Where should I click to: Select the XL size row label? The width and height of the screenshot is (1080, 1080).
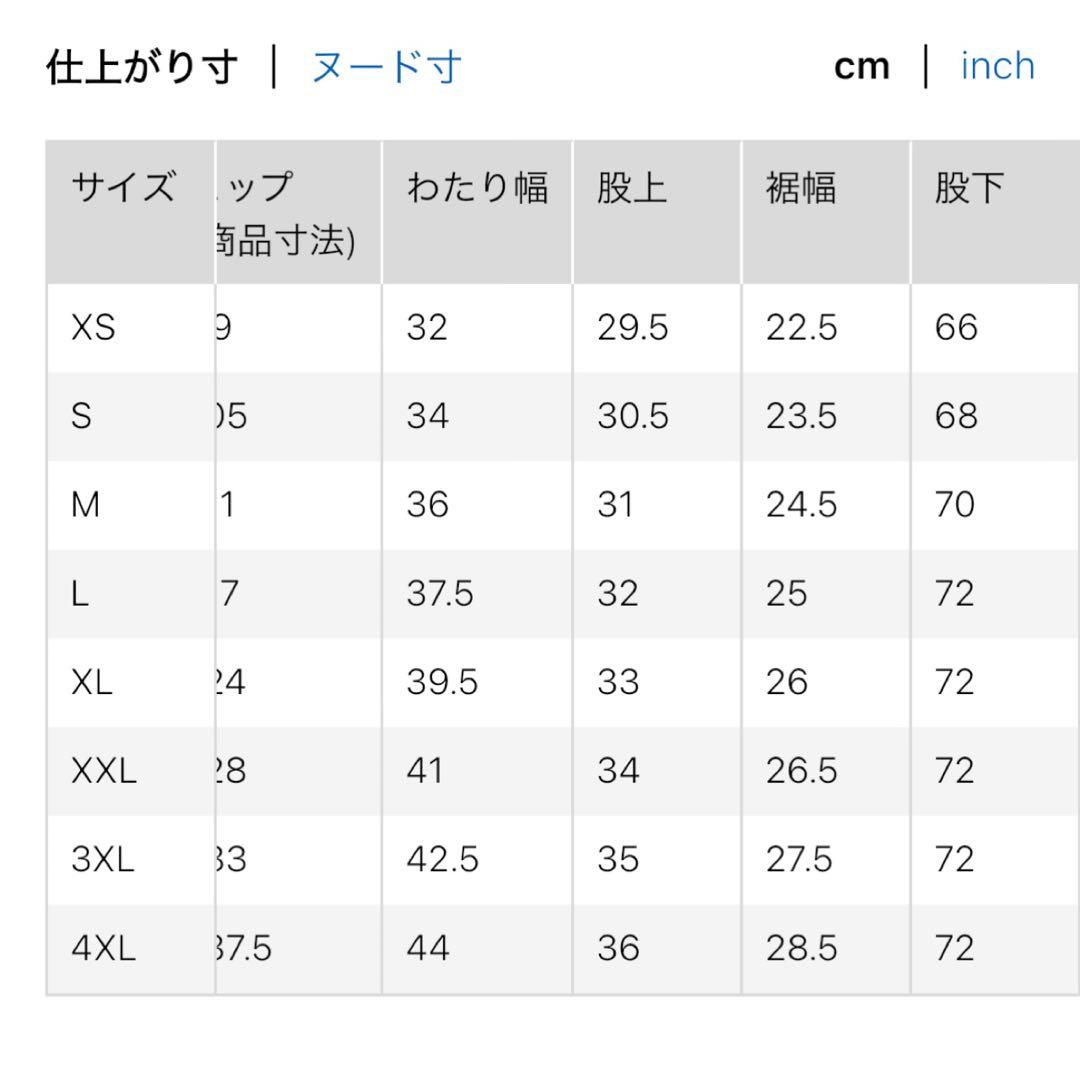92,683
